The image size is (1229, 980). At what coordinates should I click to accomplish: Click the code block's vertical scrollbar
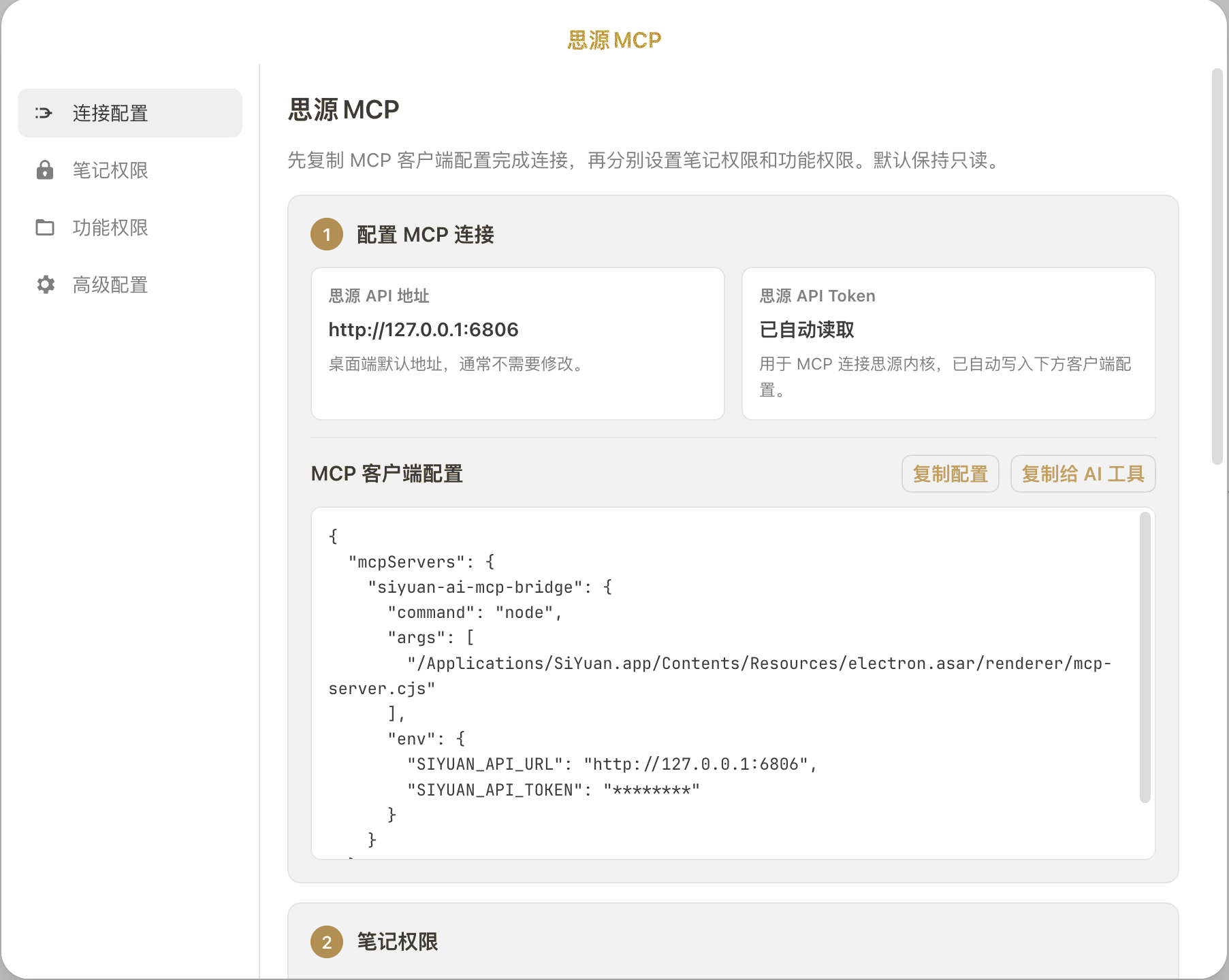(x=1145, y=657)
